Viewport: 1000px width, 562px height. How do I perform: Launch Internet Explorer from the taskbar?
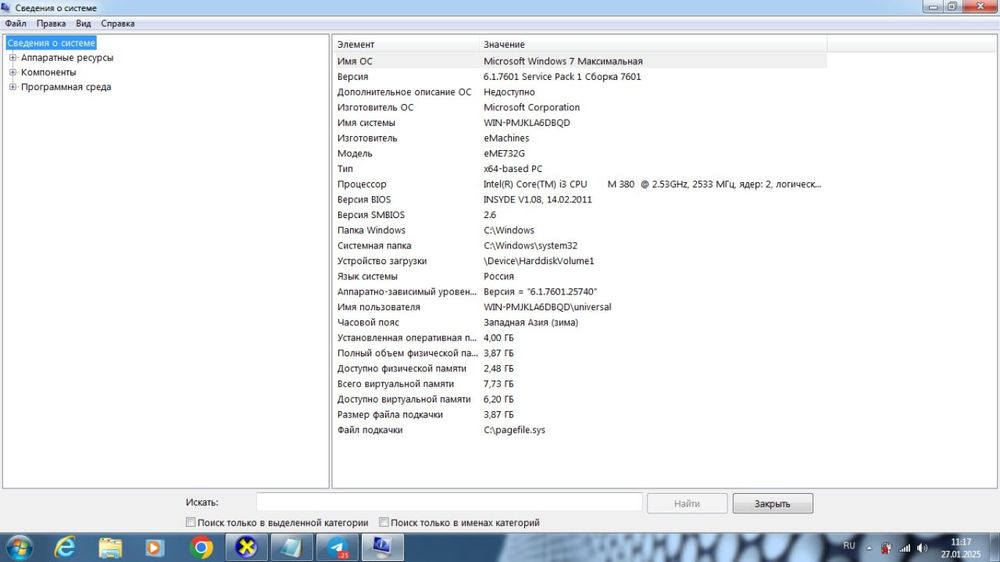65,548
